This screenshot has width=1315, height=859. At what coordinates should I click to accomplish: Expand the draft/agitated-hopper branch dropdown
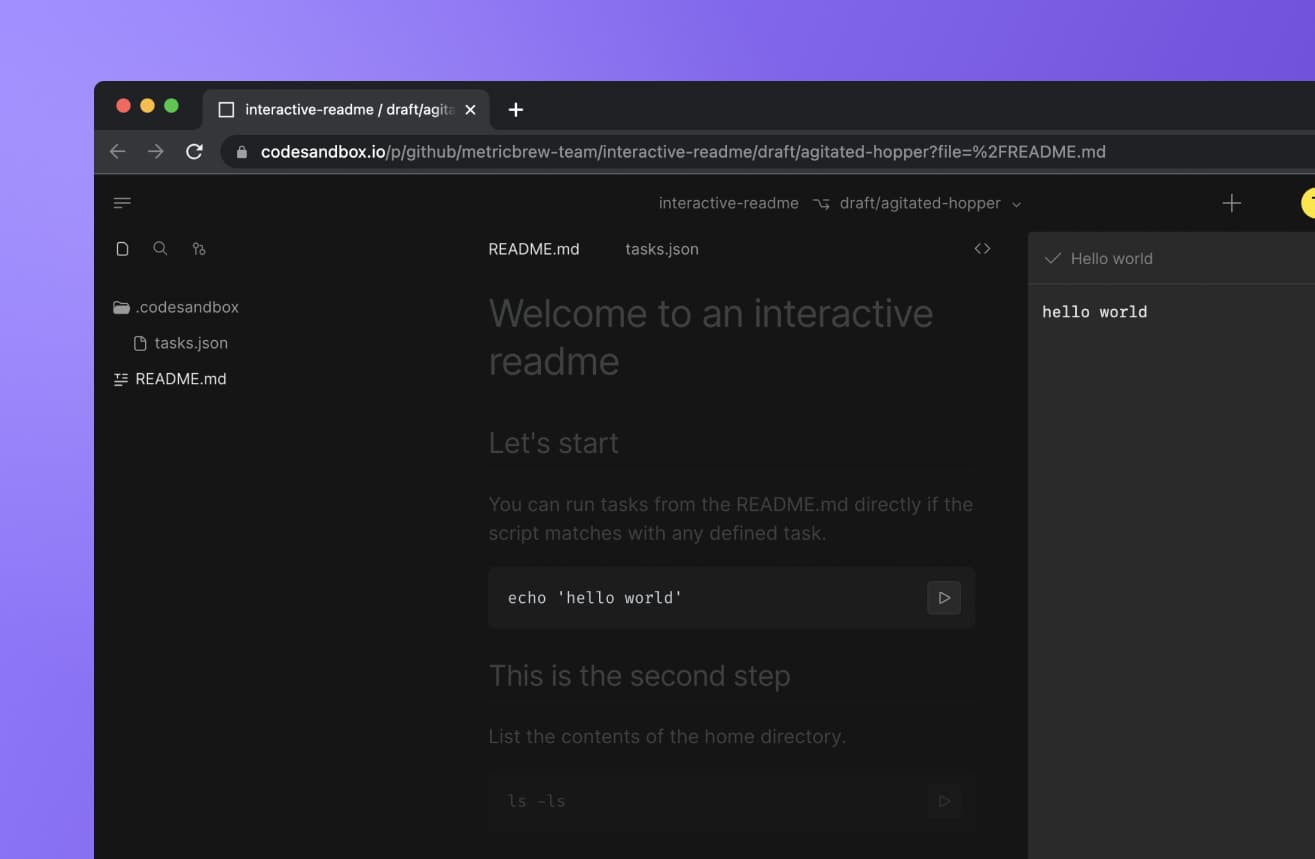pos(1016,203)
